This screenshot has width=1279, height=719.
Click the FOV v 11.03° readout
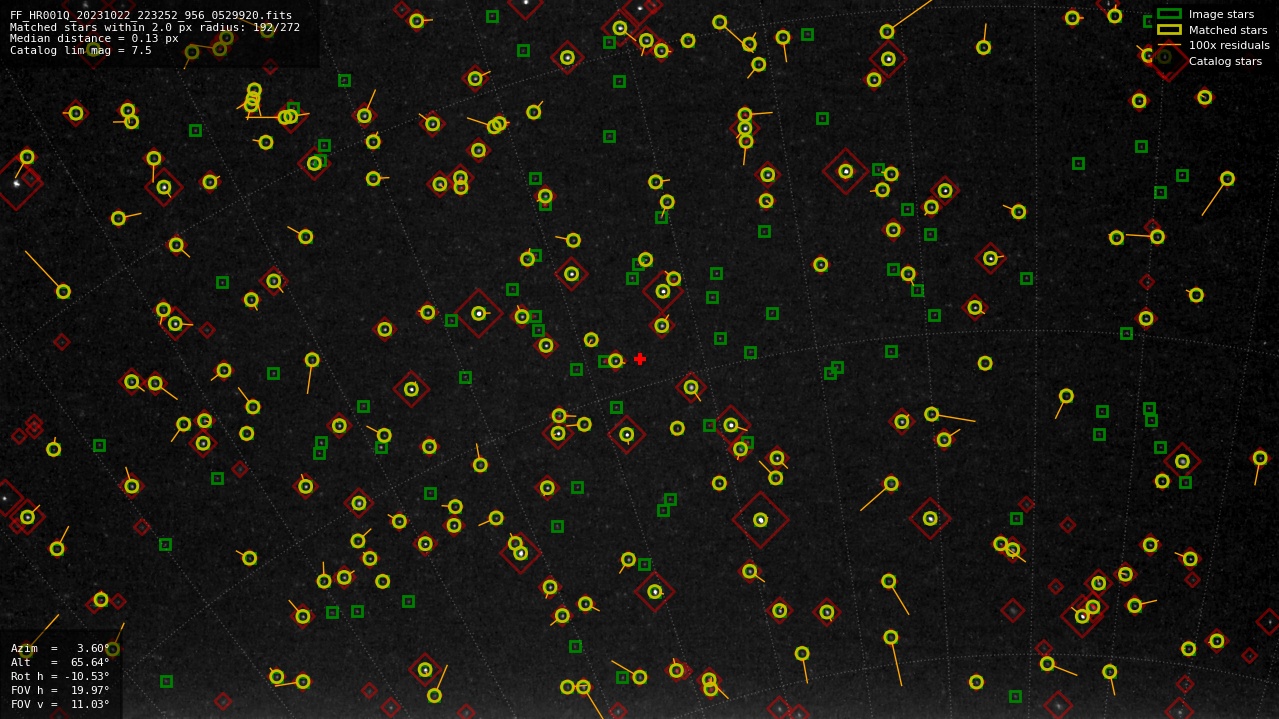(x=60, y=704)
